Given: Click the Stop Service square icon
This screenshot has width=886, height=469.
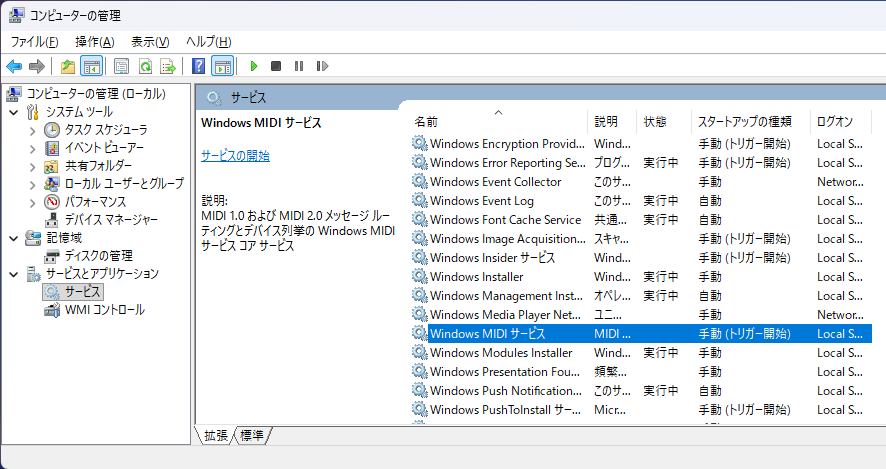Looking at the screenshot, I should pos(276,66).
